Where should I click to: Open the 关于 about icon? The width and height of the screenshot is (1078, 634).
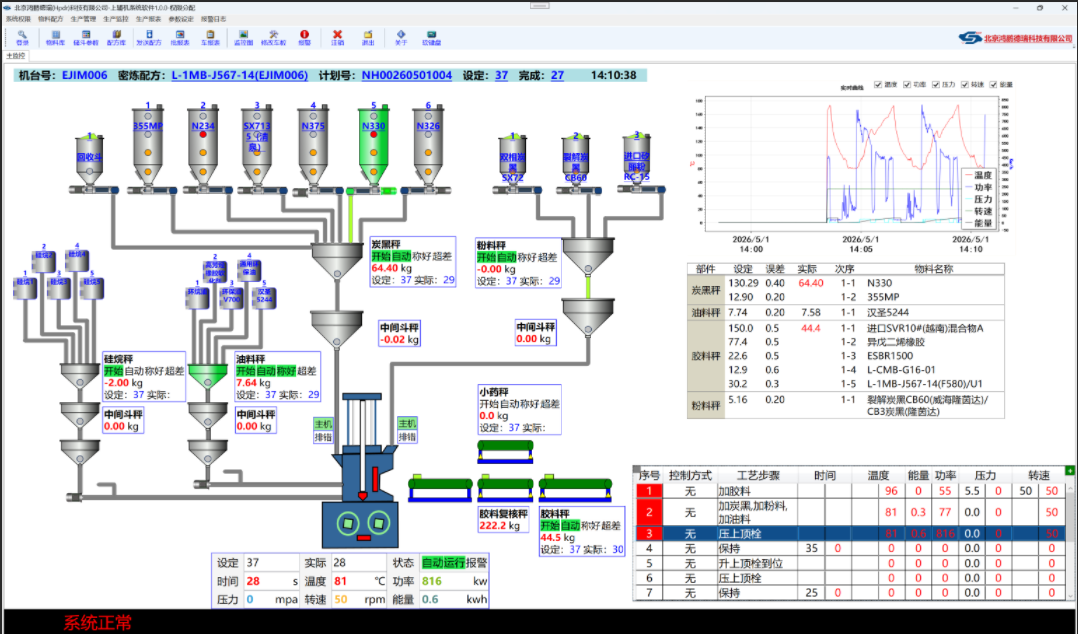[x=401, y=37]
